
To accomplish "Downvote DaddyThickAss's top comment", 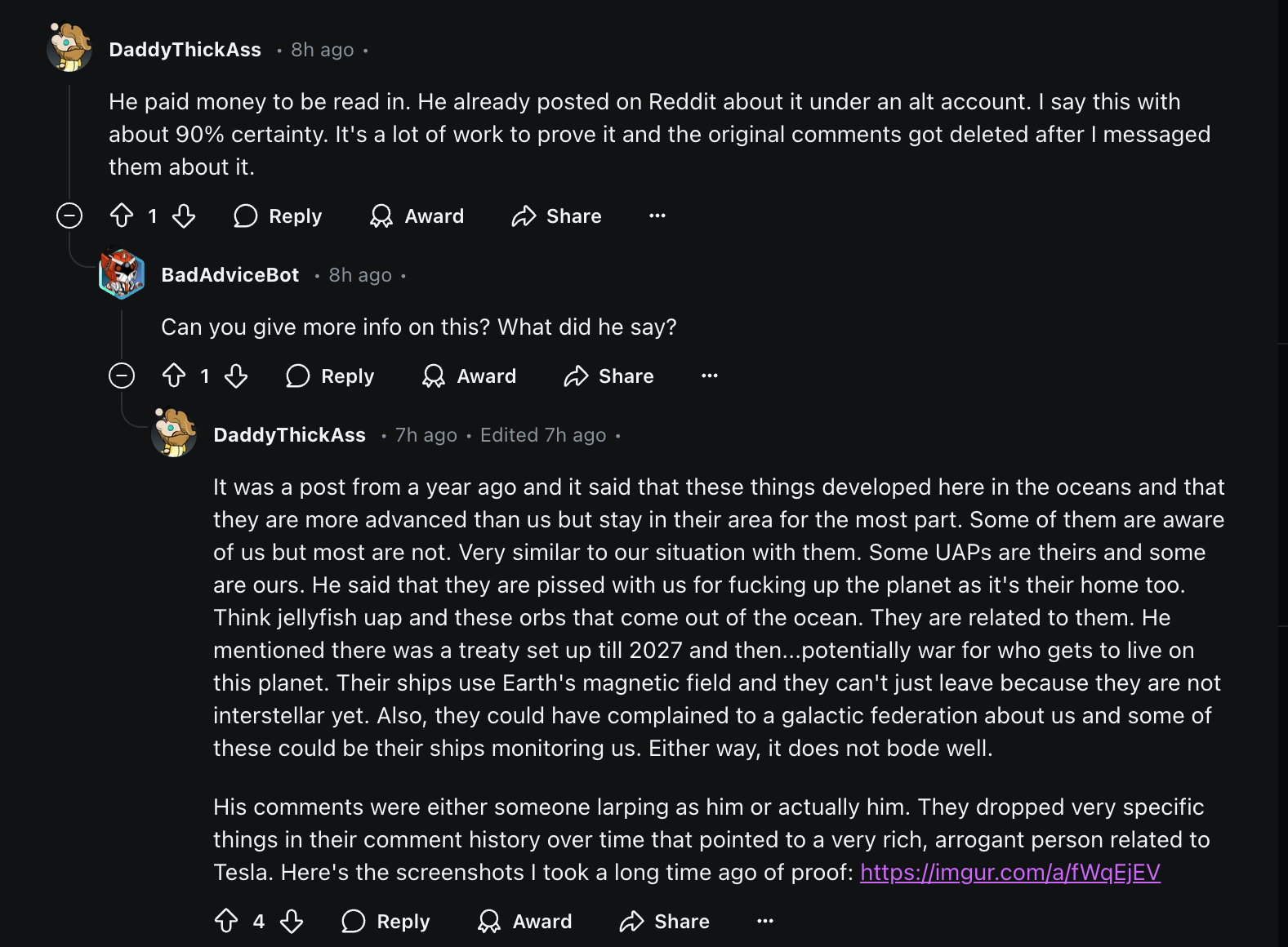I will (x=184, y=216).
